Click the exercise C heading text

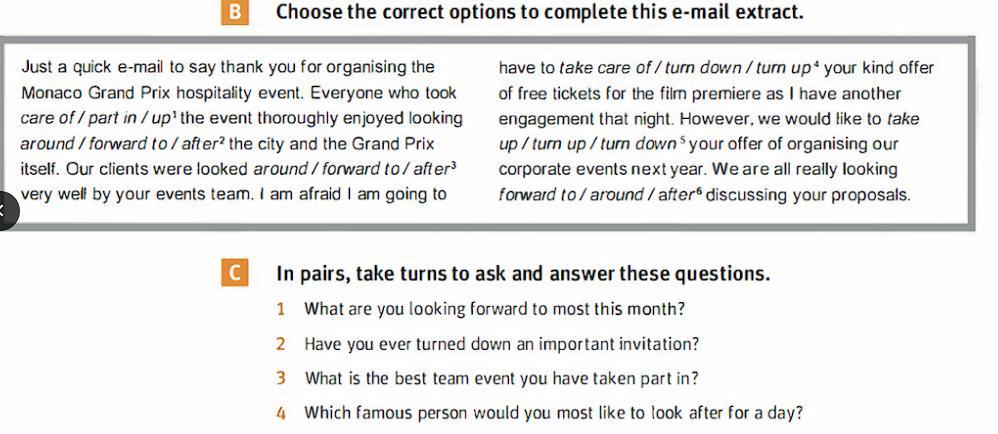[523, 274]
